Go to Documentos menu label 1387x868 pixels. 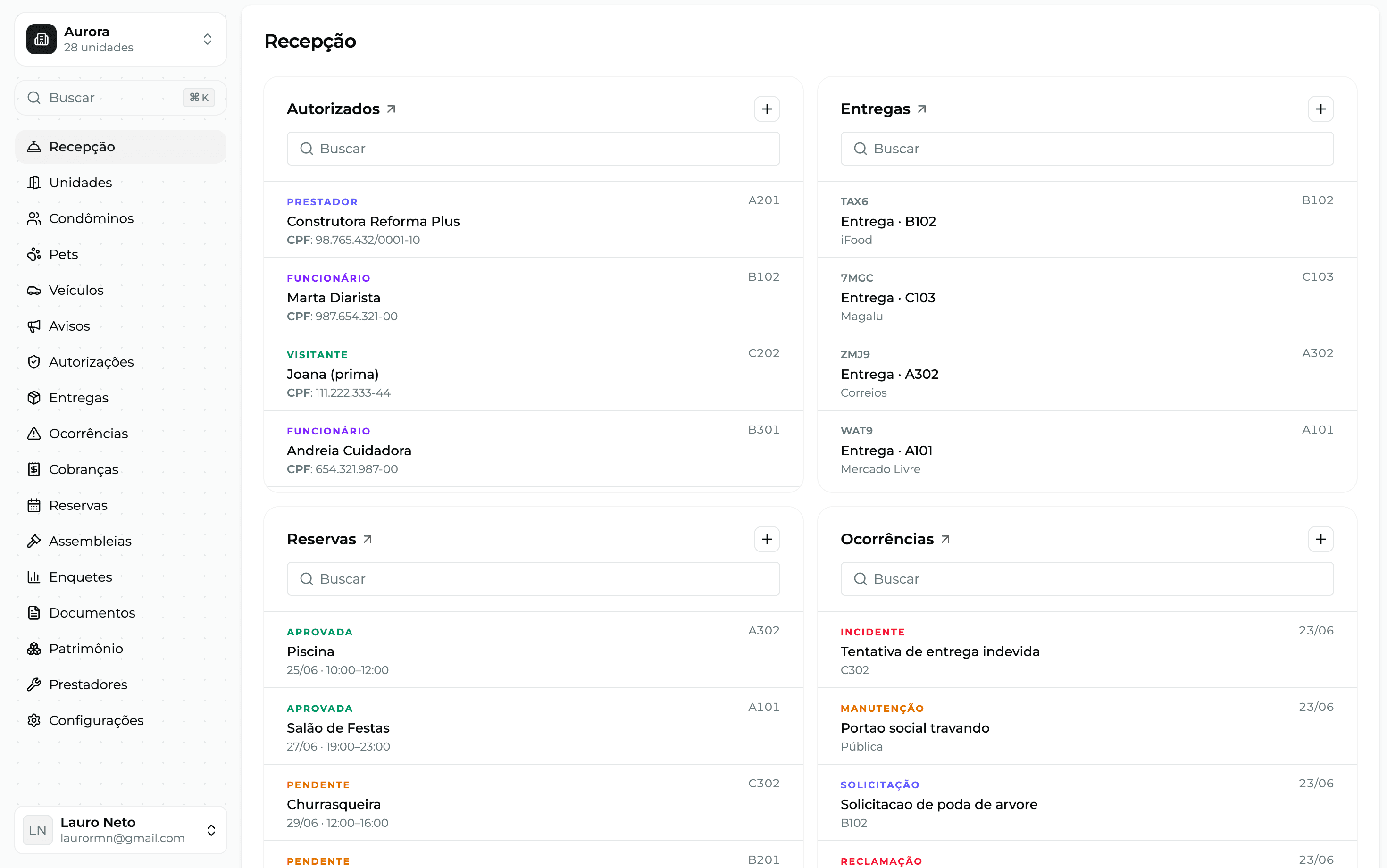92,613
